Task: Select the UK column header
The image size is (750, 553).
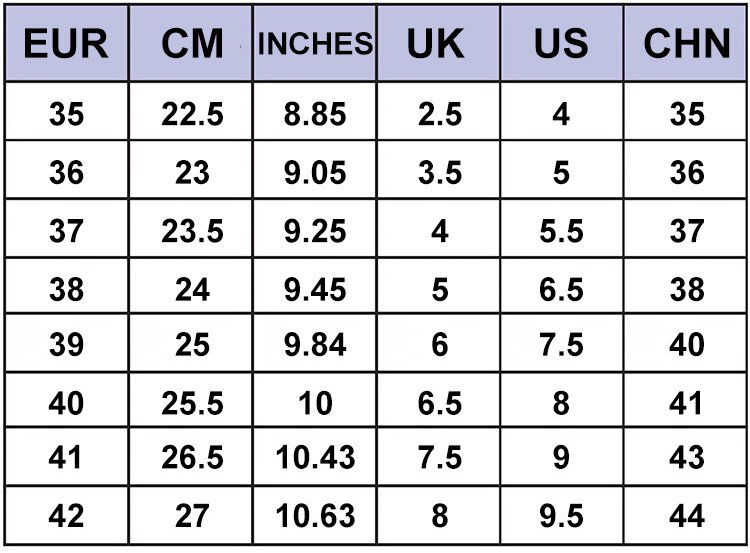Action: (439, 44)
